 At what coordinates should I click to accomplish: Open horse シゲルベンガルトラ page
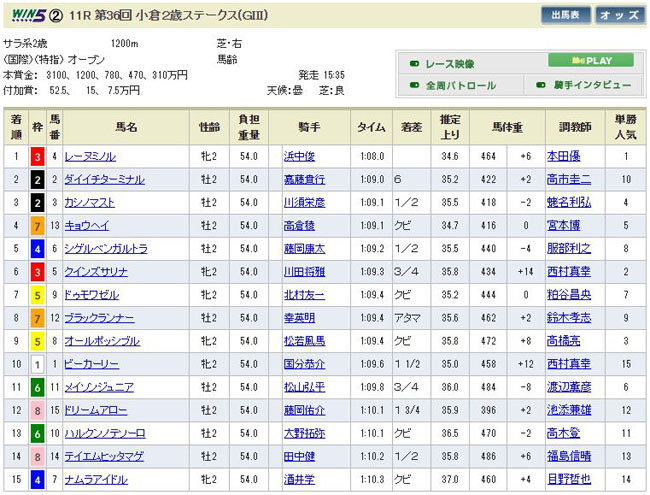click(x=106, y=248)
